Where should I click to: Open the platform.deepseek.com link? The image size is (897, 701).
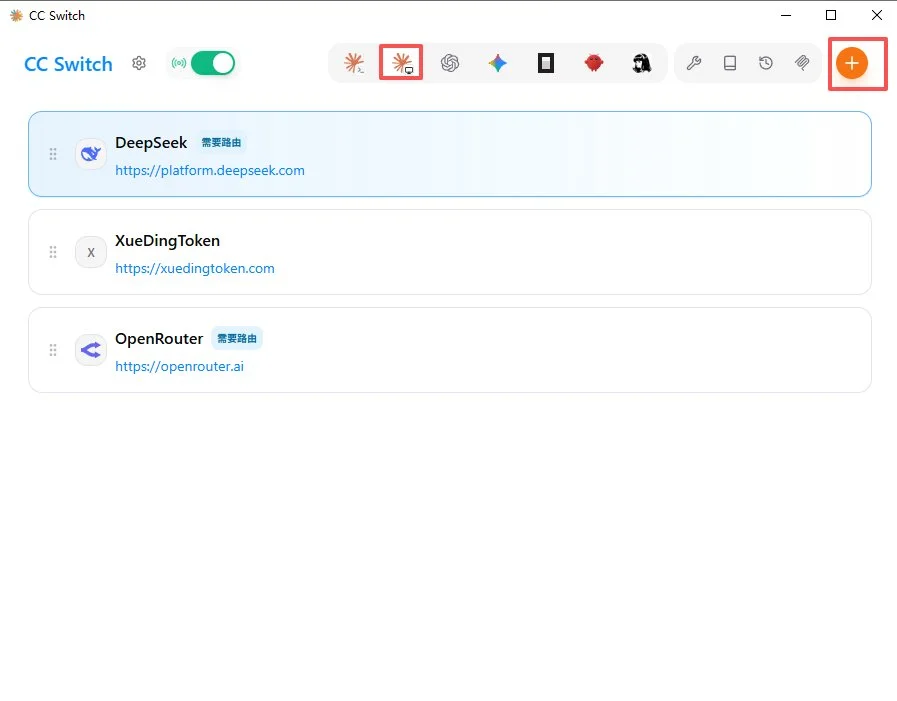[210, 171]
